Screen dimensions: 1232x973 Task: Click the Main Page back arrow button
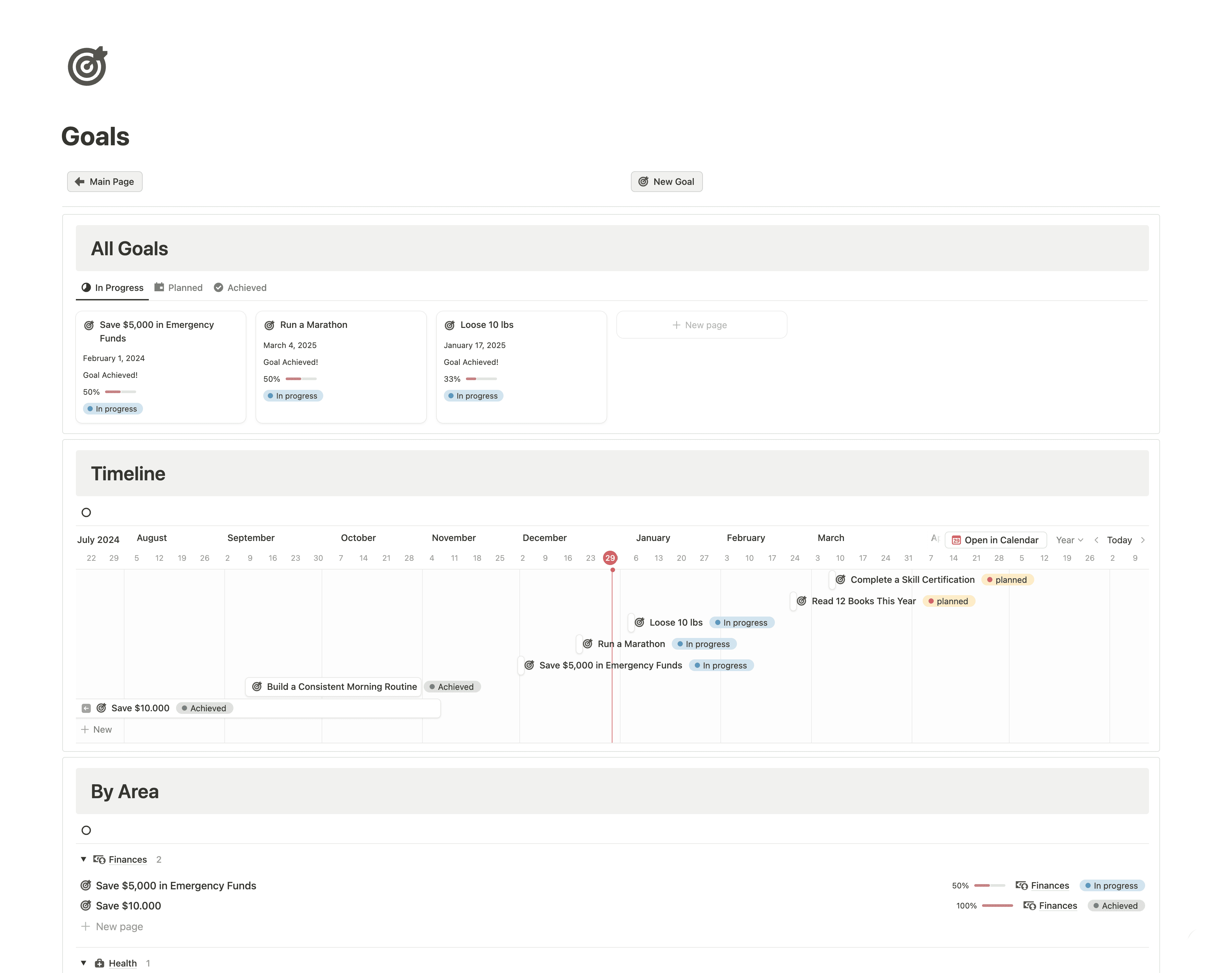pos(105,182)
